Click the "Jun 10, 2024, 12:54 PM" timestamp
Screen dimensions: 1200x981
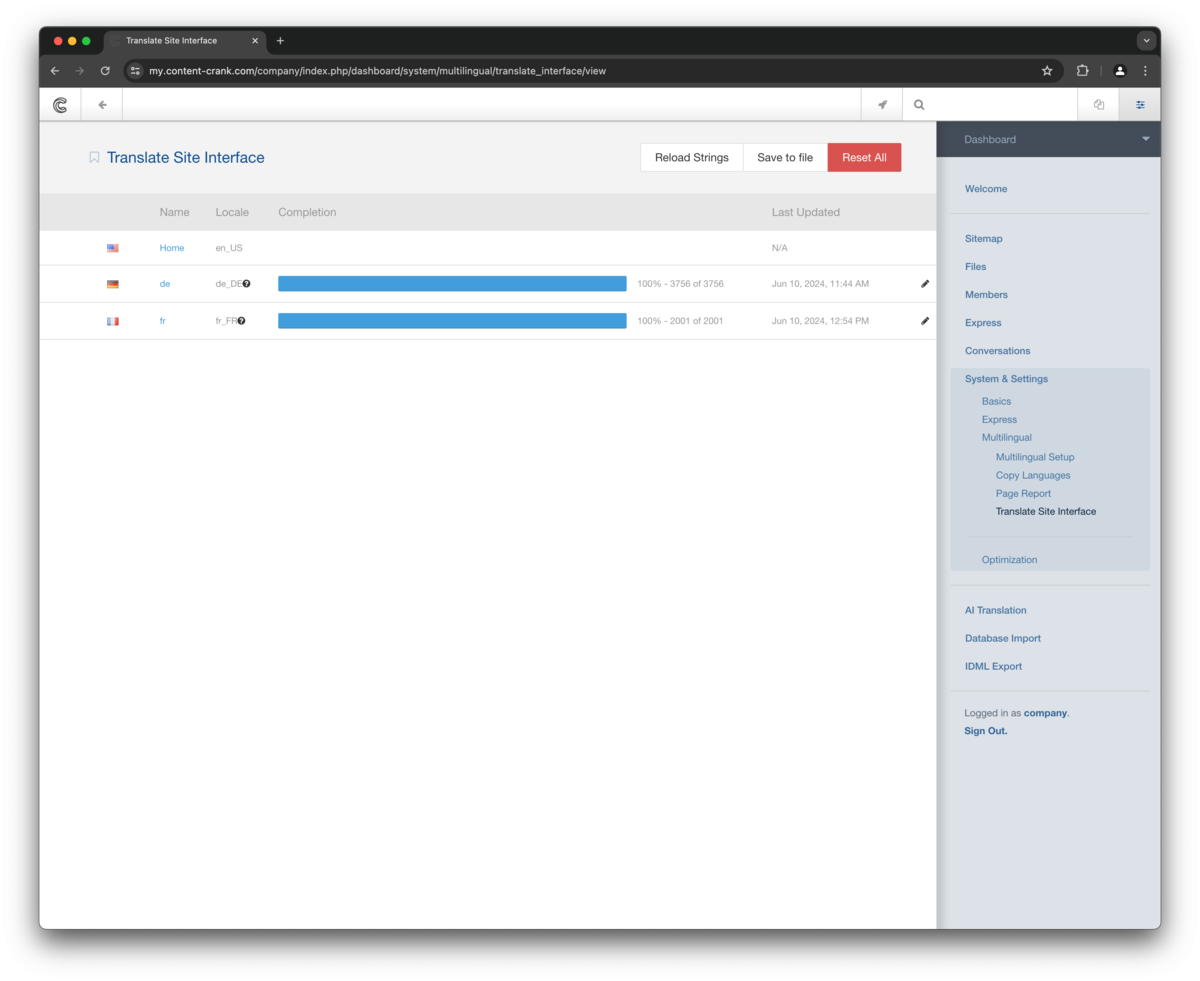(820, 321)
